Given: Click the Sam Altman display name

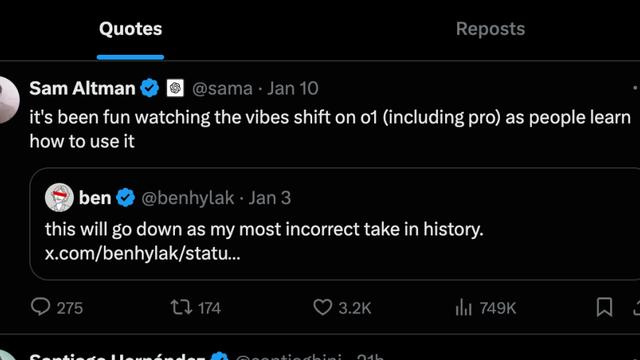Looking at the screenshot, I should 82,88.
